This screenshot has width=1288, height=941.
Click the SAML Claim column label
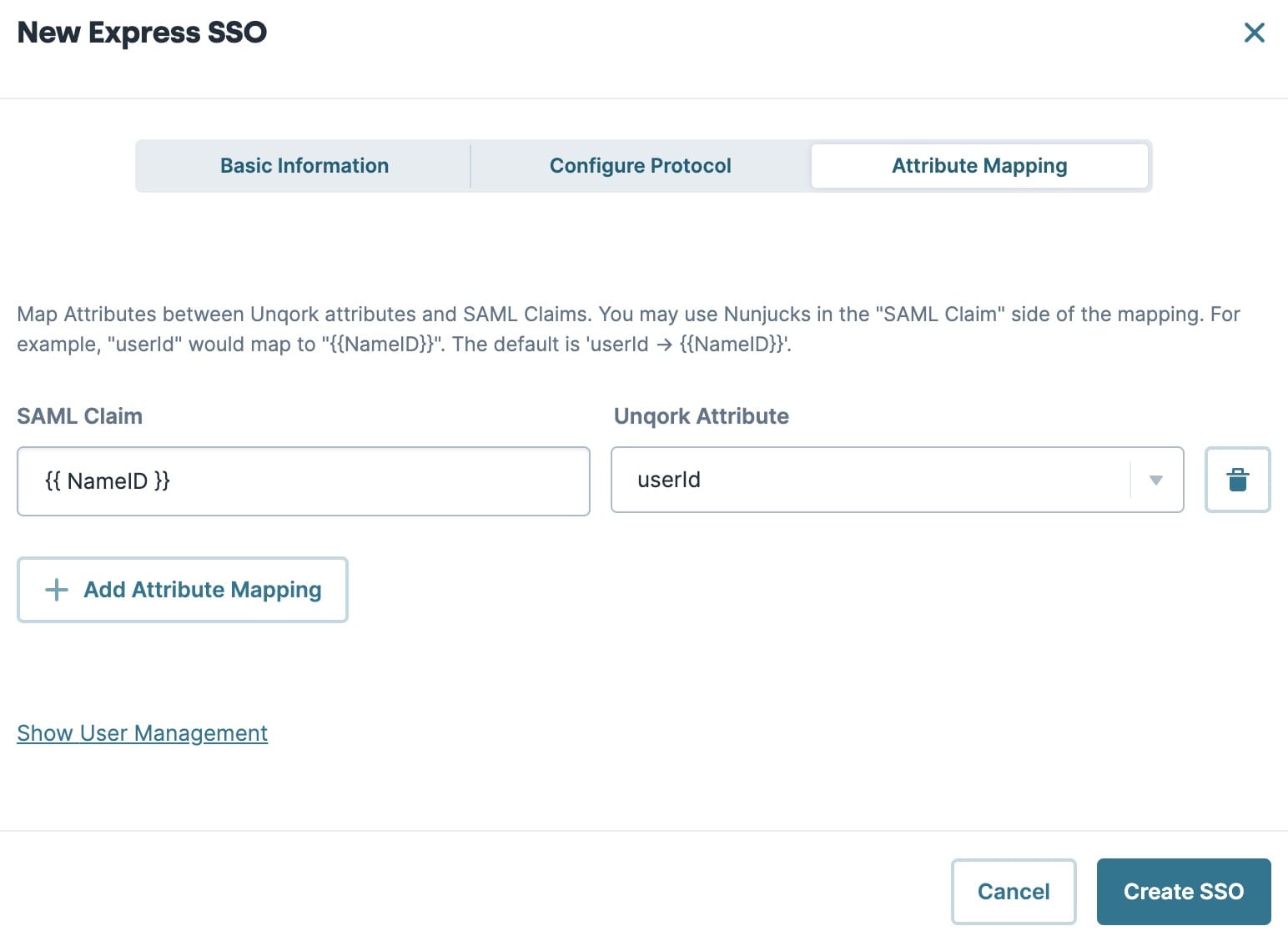[80, 415]
